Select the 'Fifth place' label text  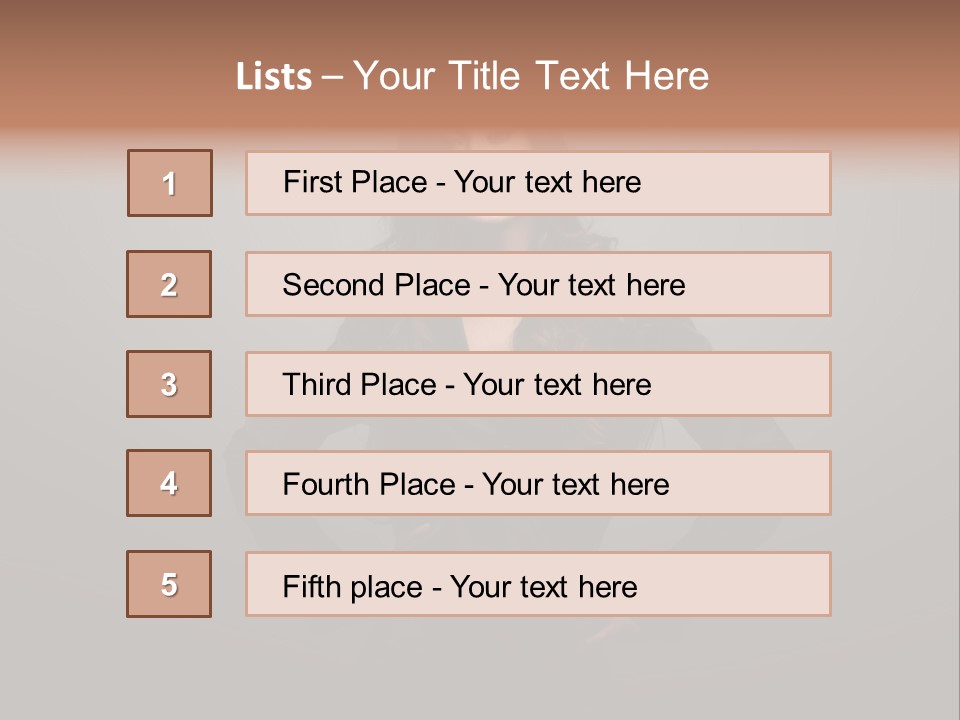352,586
